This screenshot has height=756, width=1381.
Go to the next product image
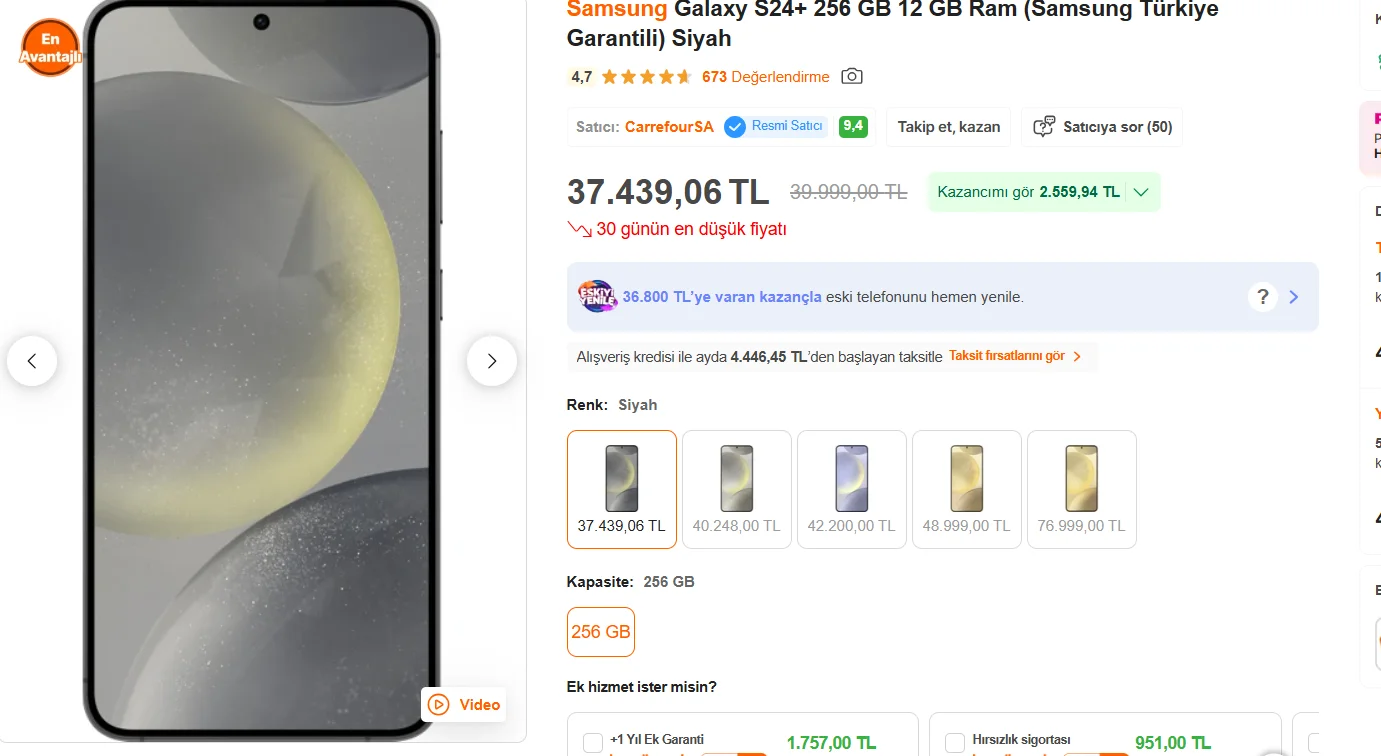click(491, 361)
